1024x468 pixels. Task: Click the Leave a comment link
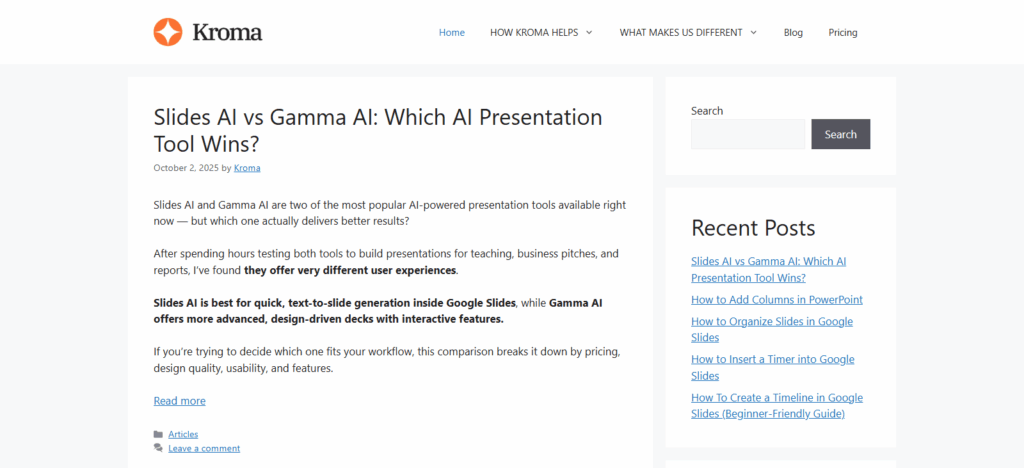click(204, 448)
